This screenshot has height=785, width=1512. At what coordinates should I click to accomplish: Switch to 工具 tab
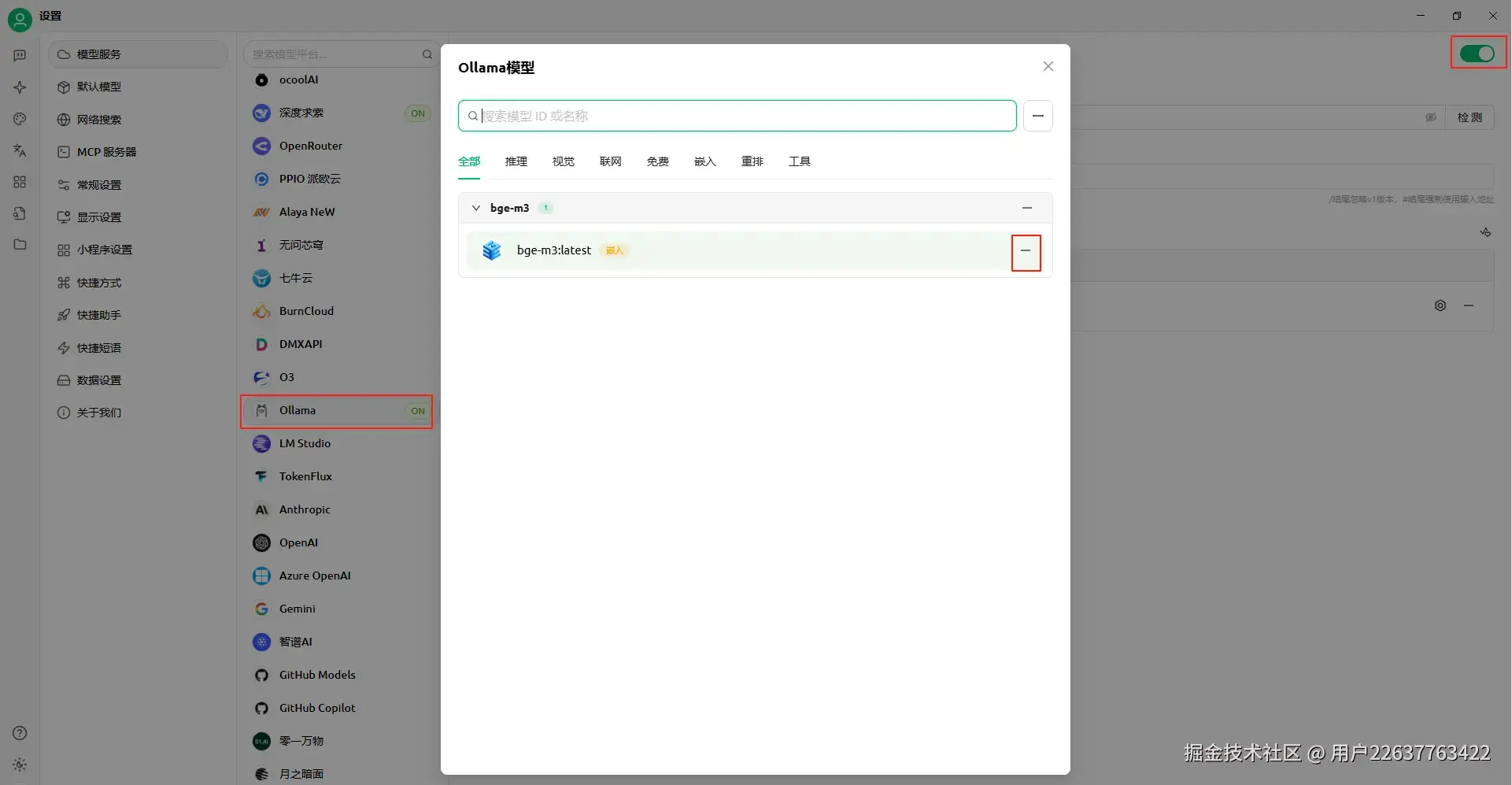(800, 161)
